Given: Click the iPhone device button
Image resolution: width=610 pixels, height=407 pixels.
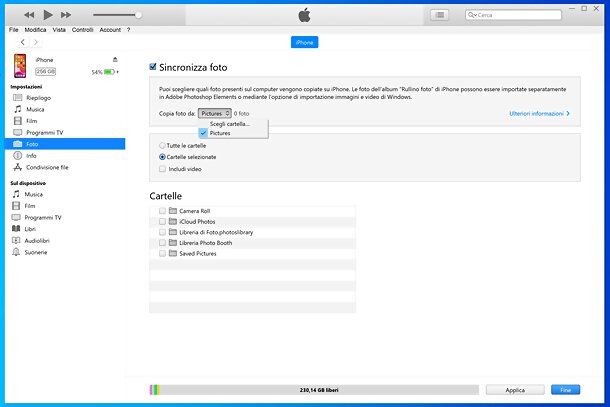Looking at the screenshot, I should point(305,42).
